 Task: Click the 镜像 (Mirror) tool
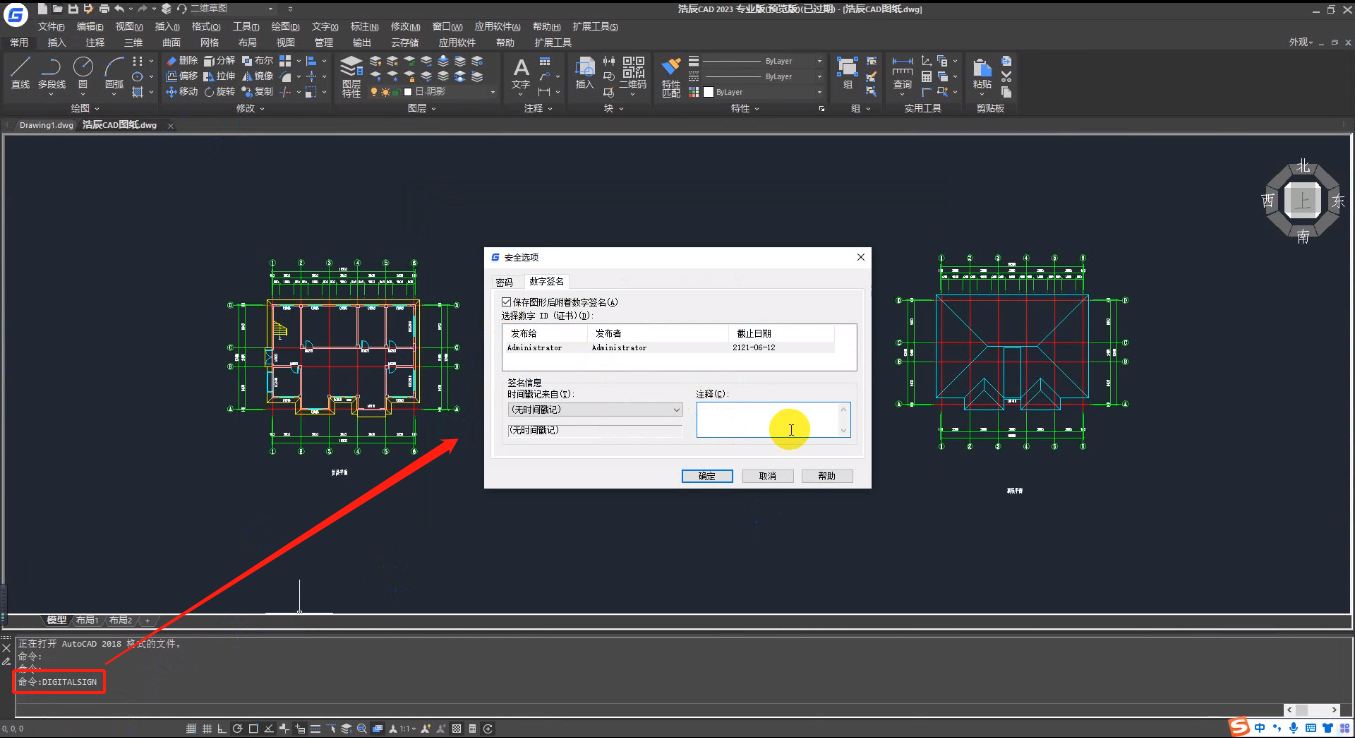tap(257, 76)
